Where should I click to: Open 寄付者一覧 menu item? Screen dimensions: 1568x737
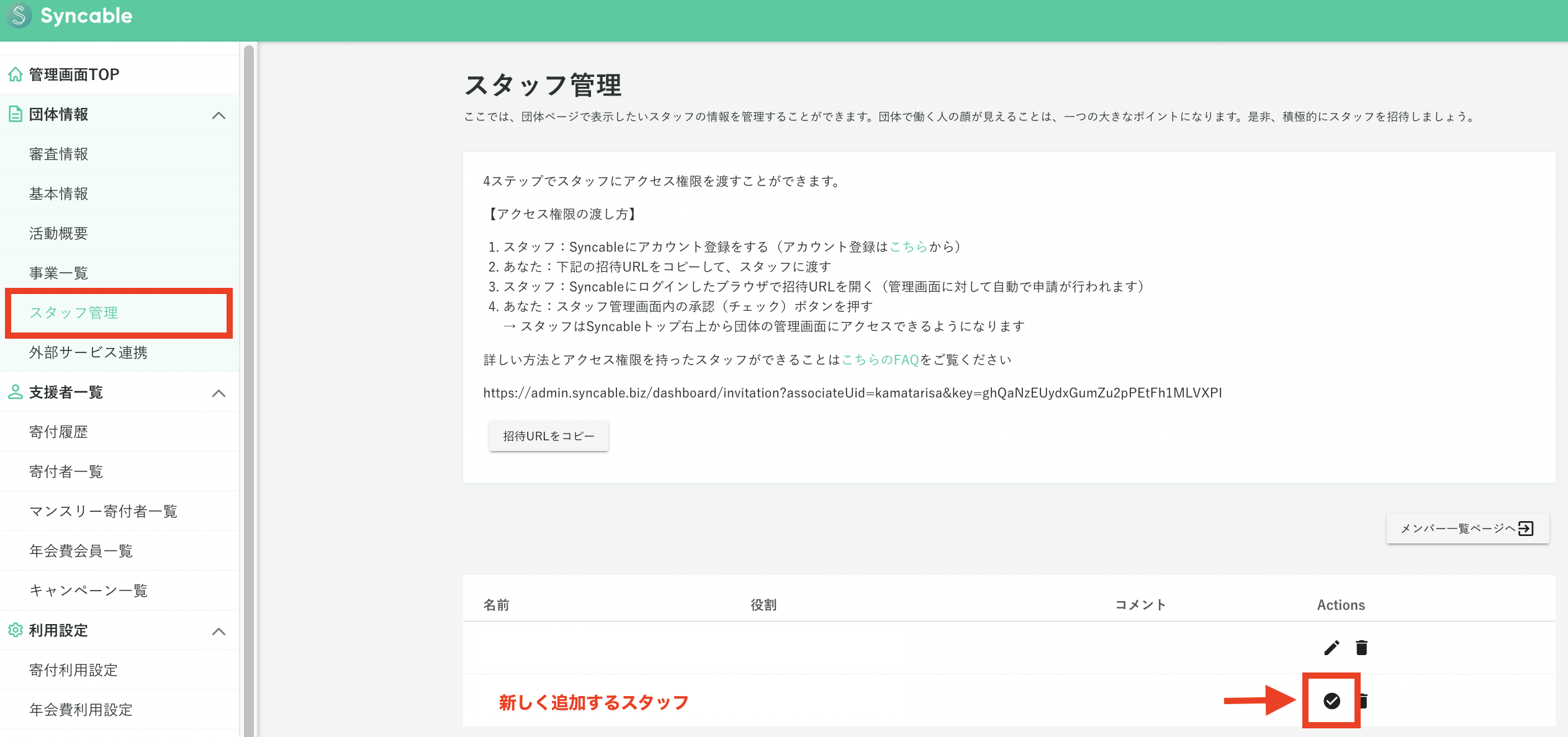tap(119, 471)
